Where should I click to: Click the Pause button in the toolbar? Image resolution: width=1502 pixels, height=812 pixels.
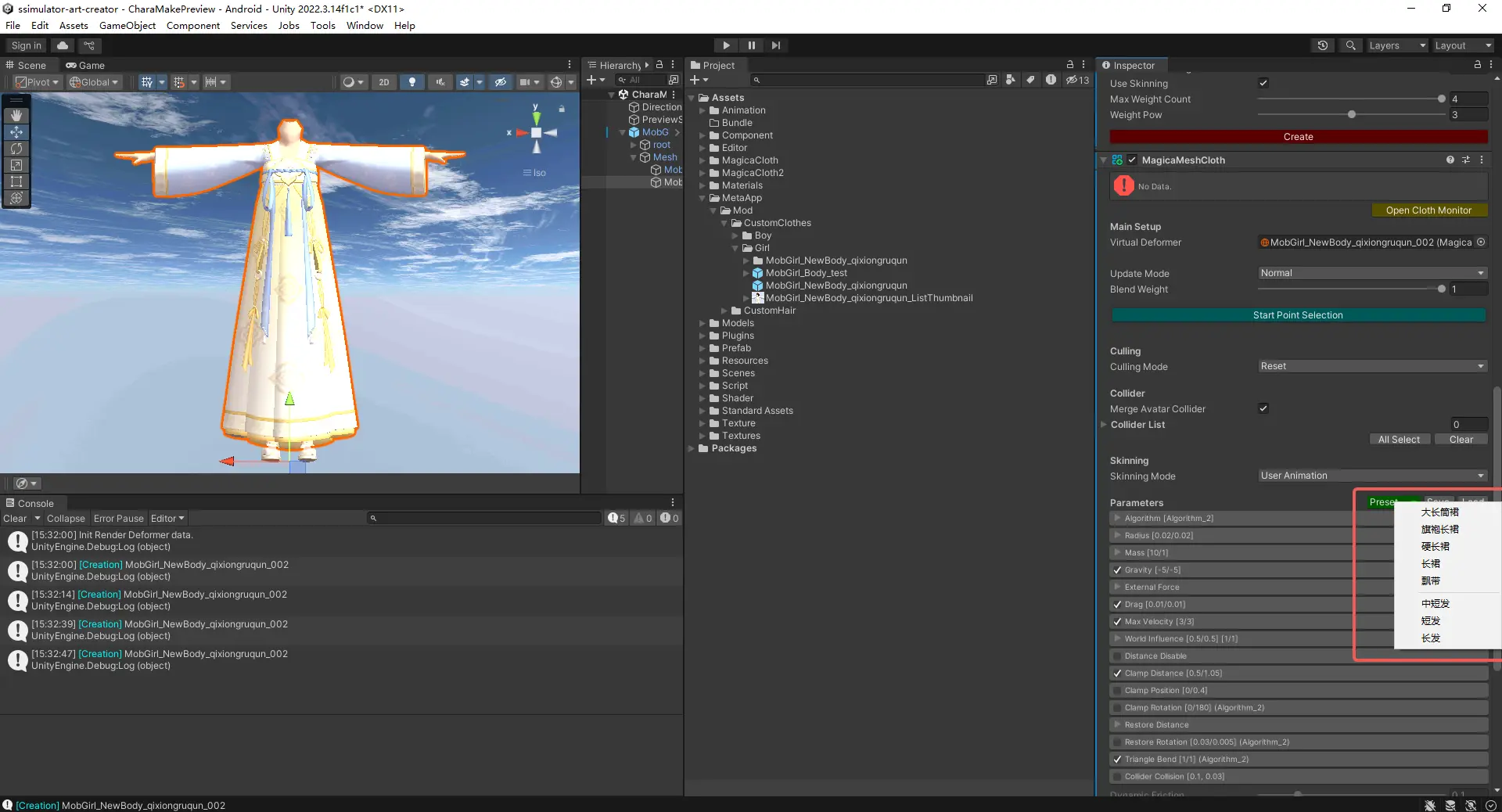(x=751, y=45)
